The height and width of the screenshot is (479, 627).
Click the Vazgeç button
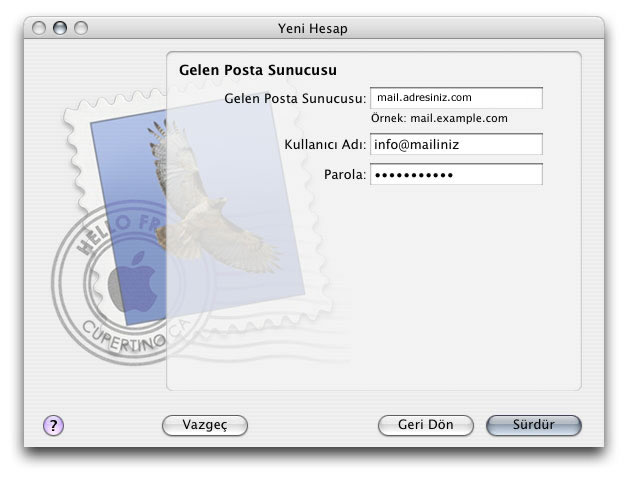point(205,425)
